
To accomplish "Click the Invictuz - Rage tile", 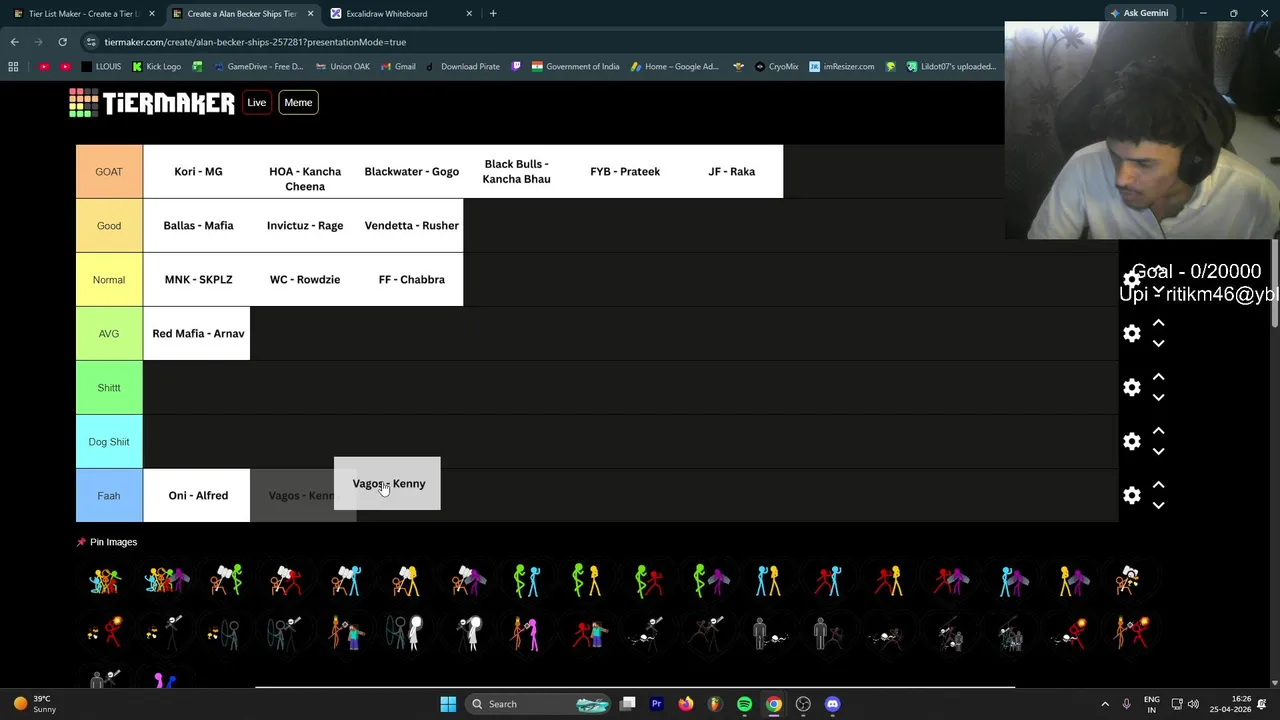I will coord(304,225).
